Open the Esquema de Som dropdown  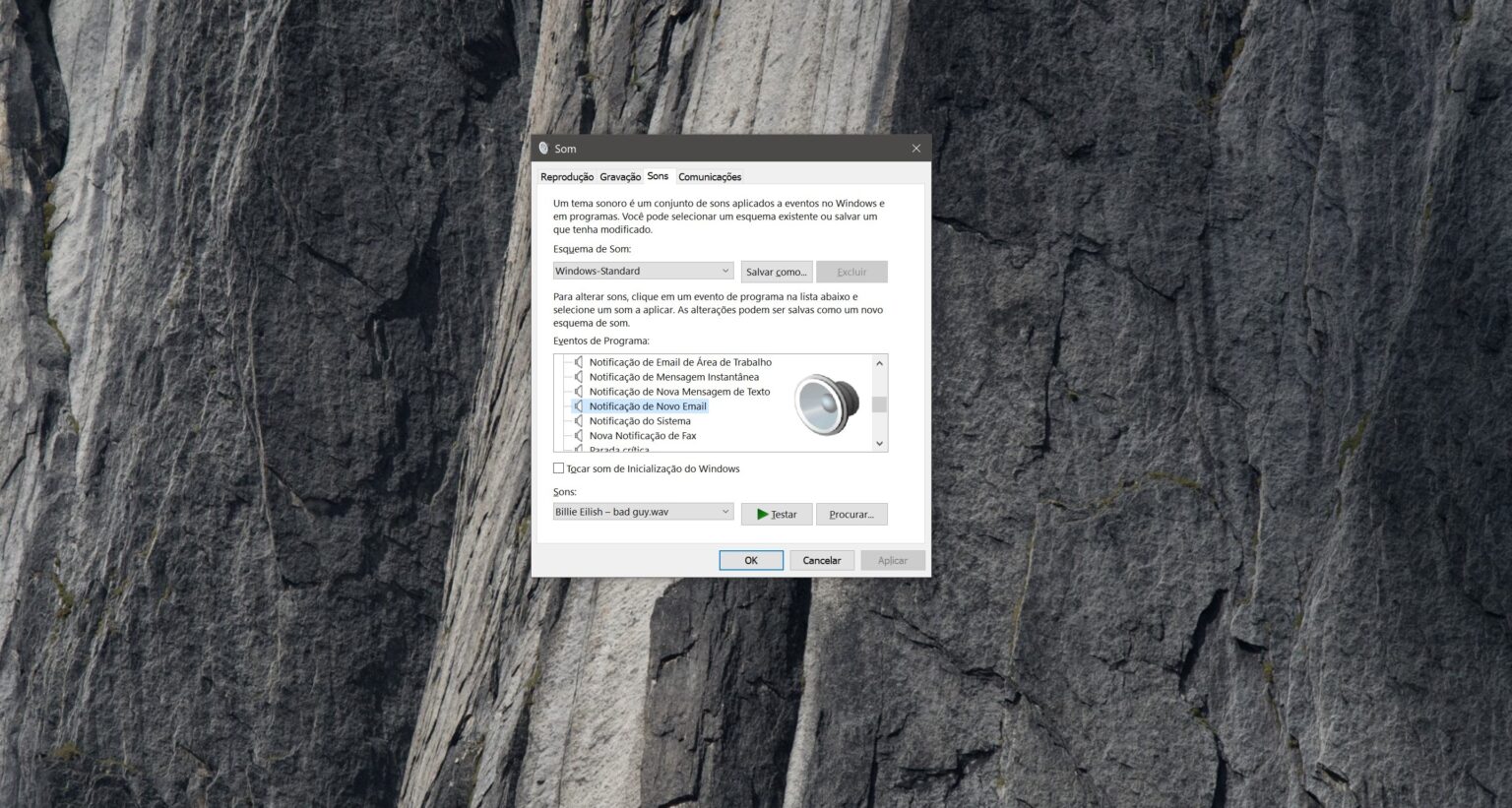pyautogui.click(x=643, y=271)
